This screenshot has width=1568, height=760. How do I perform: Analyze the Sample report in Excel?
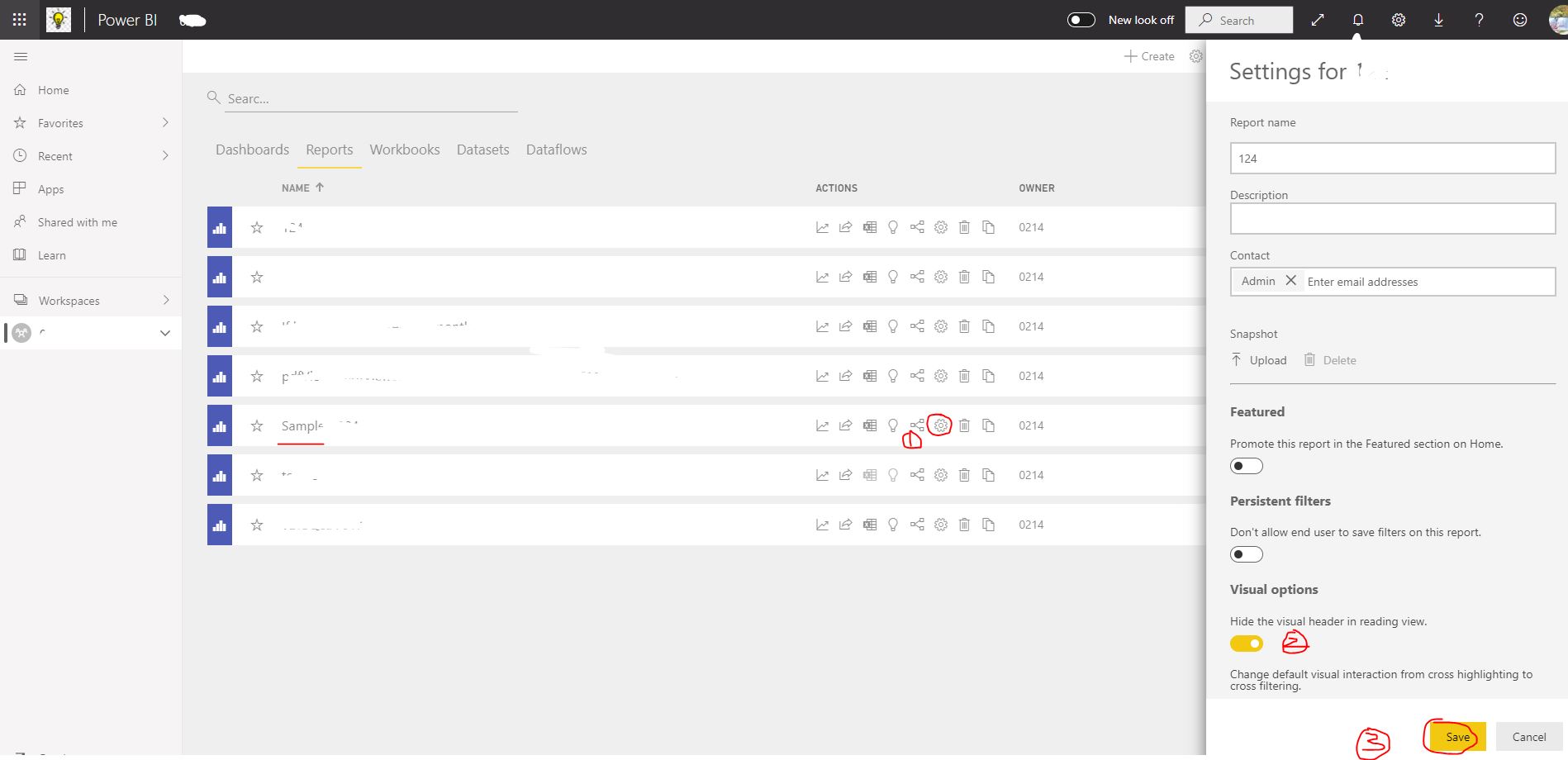[870, 425]
